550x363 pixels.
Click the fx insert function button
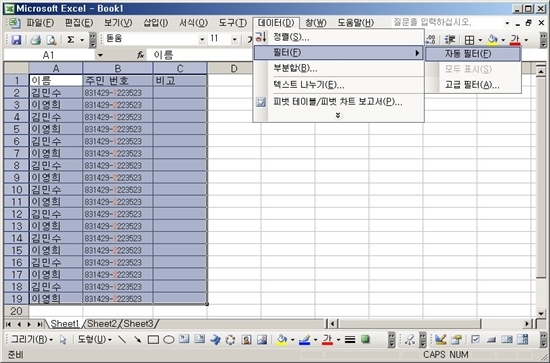coord(140,55)
